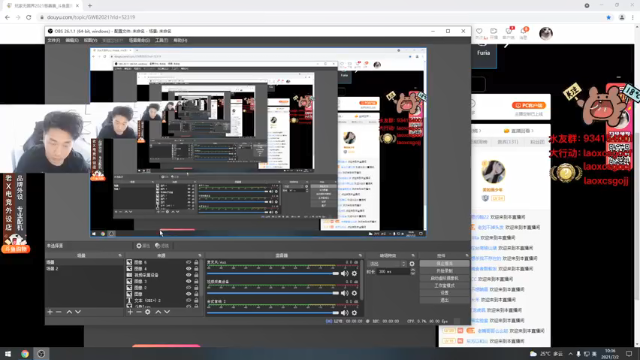Click the OBS icon in the taskbar
640x360 pixels.
(41, 353)
